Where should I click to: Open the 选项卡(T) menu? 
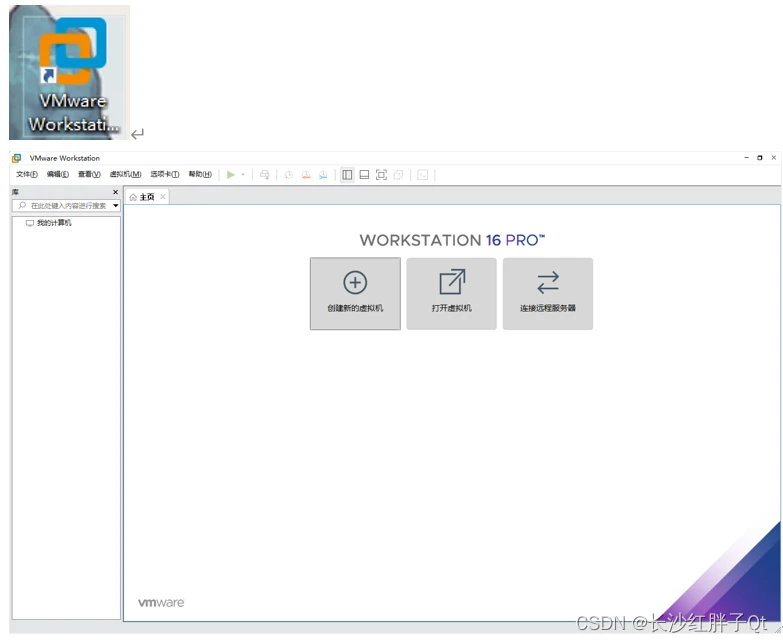165,174
